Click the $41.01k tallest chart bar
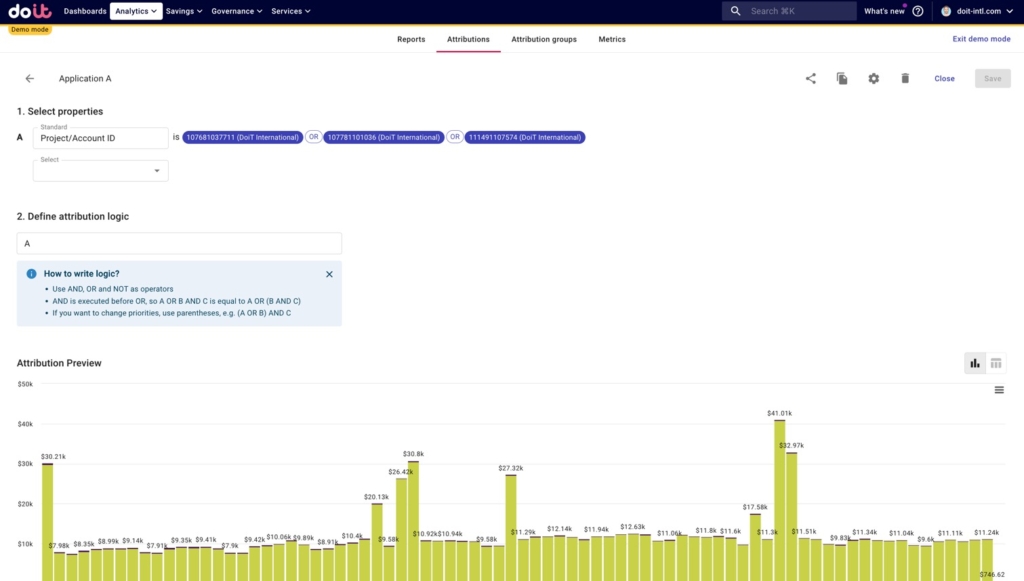Viewport: 1024px width, 581px height. coord(779,500)
